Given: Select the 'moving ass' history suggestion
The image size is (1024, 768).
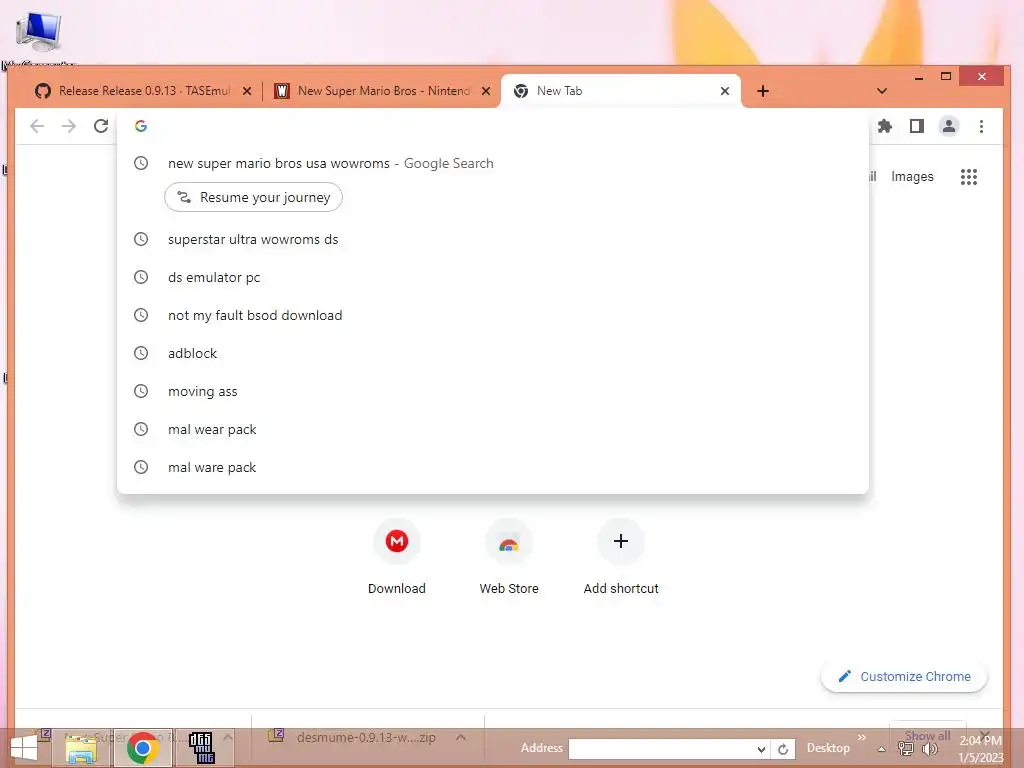Looking at the screenshot, I should pos(492,391).
